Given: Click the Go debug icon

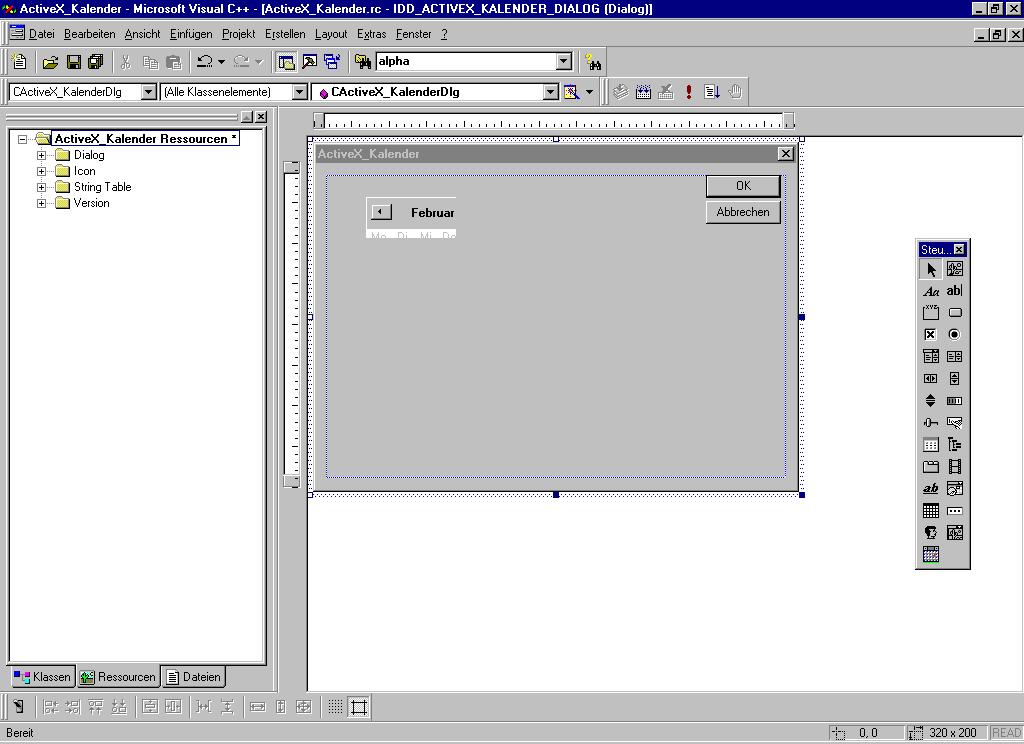Looking at the screenshot, I should click(712, 92).
